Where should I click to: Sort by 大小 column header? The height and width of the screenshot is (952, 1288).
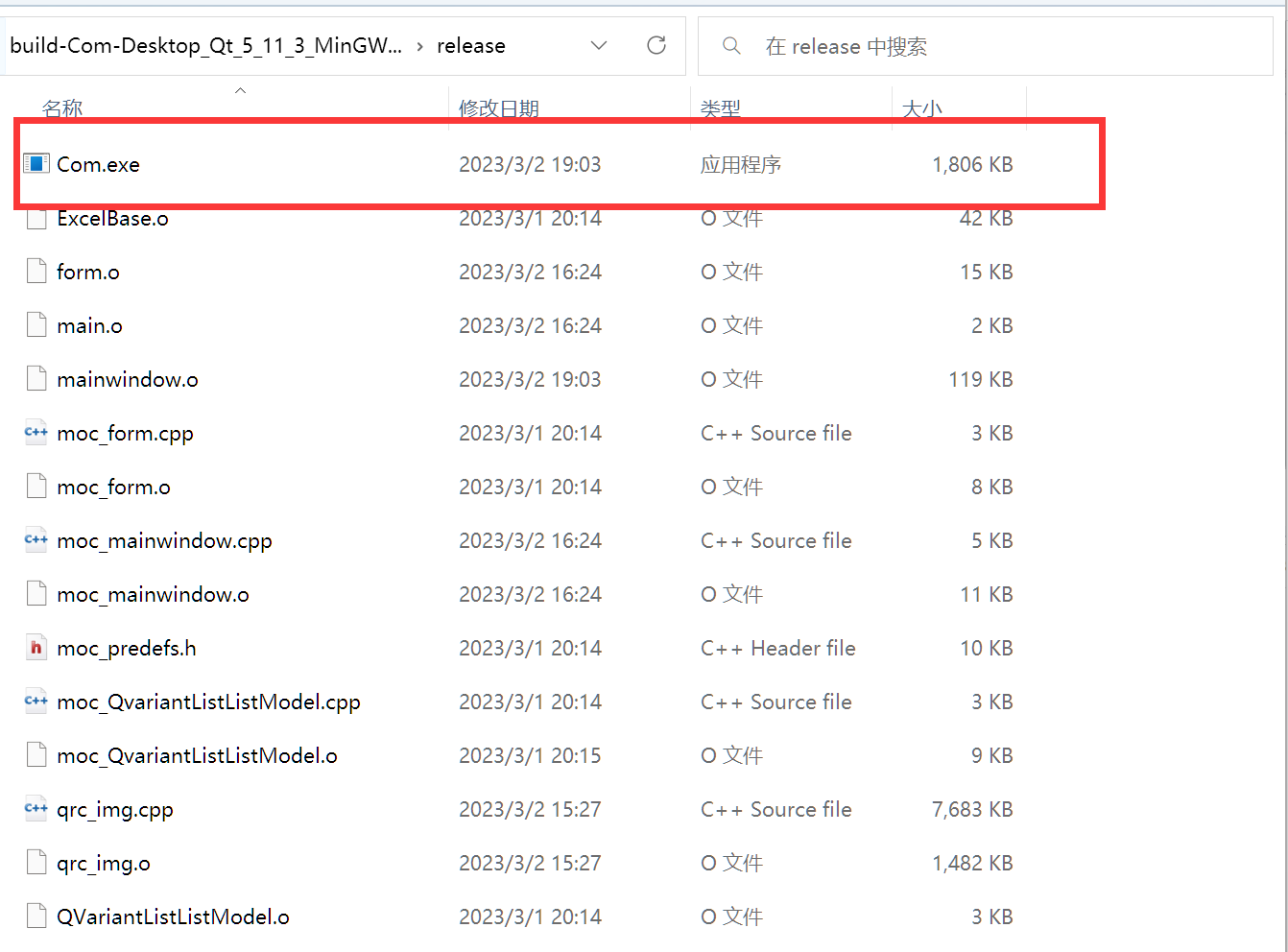point(922,108)
